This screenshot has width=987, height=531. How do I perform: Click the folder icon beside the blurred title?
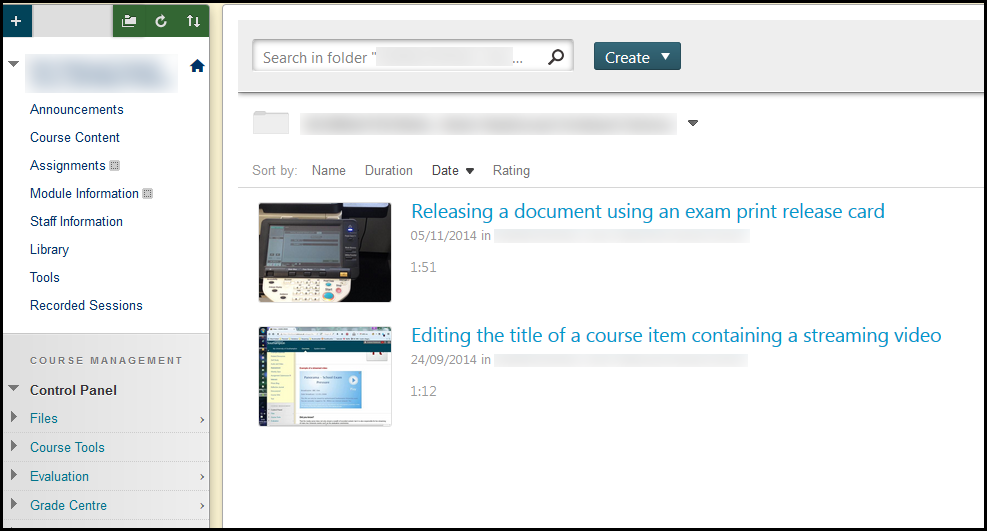coord(270,123)
